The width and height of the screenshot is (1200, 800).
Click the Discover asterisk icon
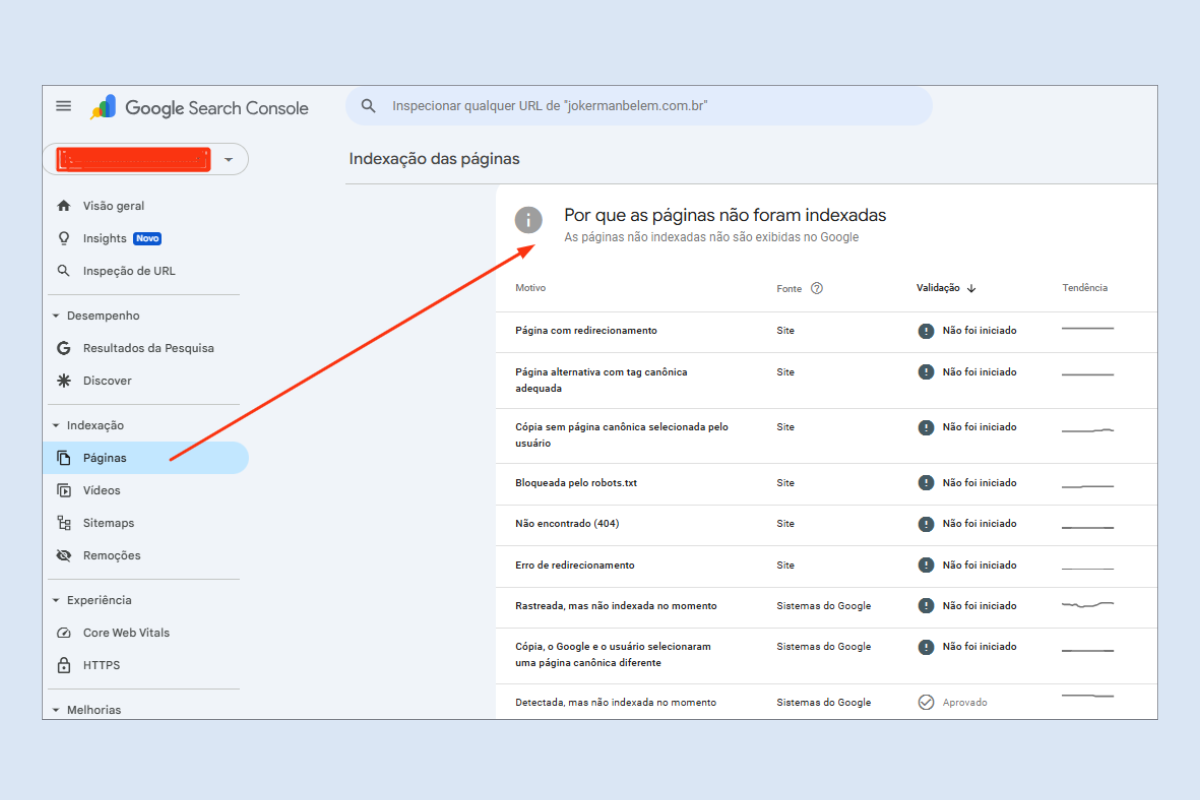(x=64, y=381)
